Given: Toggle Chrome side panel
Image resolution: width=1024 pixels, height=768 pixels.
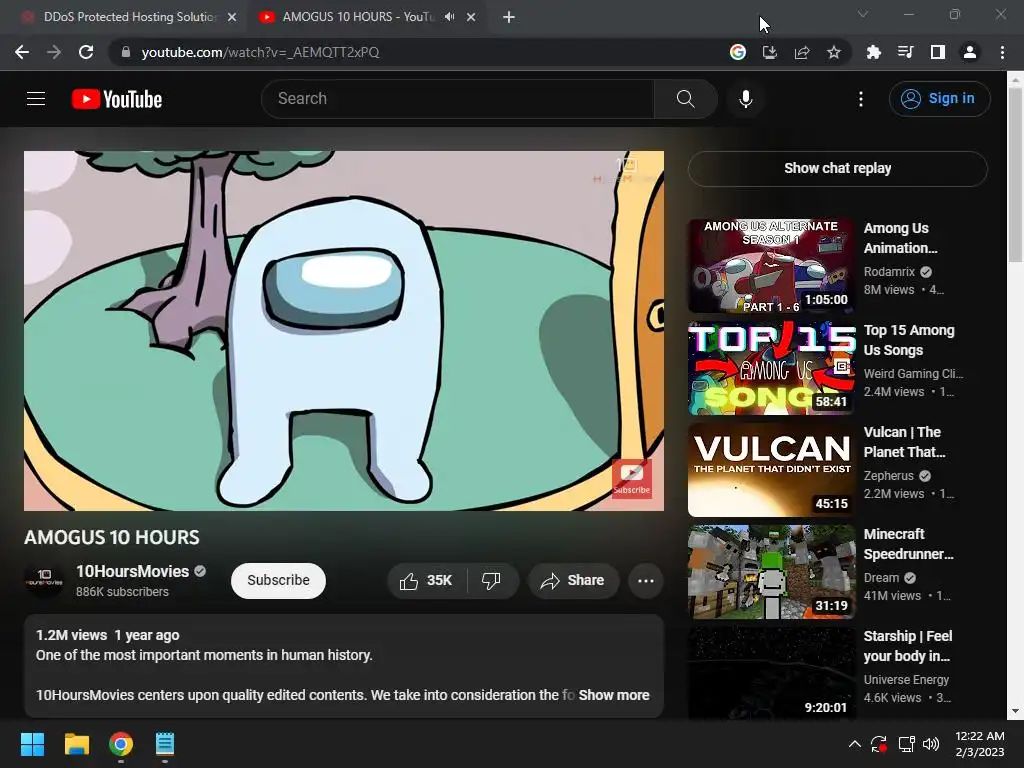Looking at the screenshot, I should pos(937,52).
